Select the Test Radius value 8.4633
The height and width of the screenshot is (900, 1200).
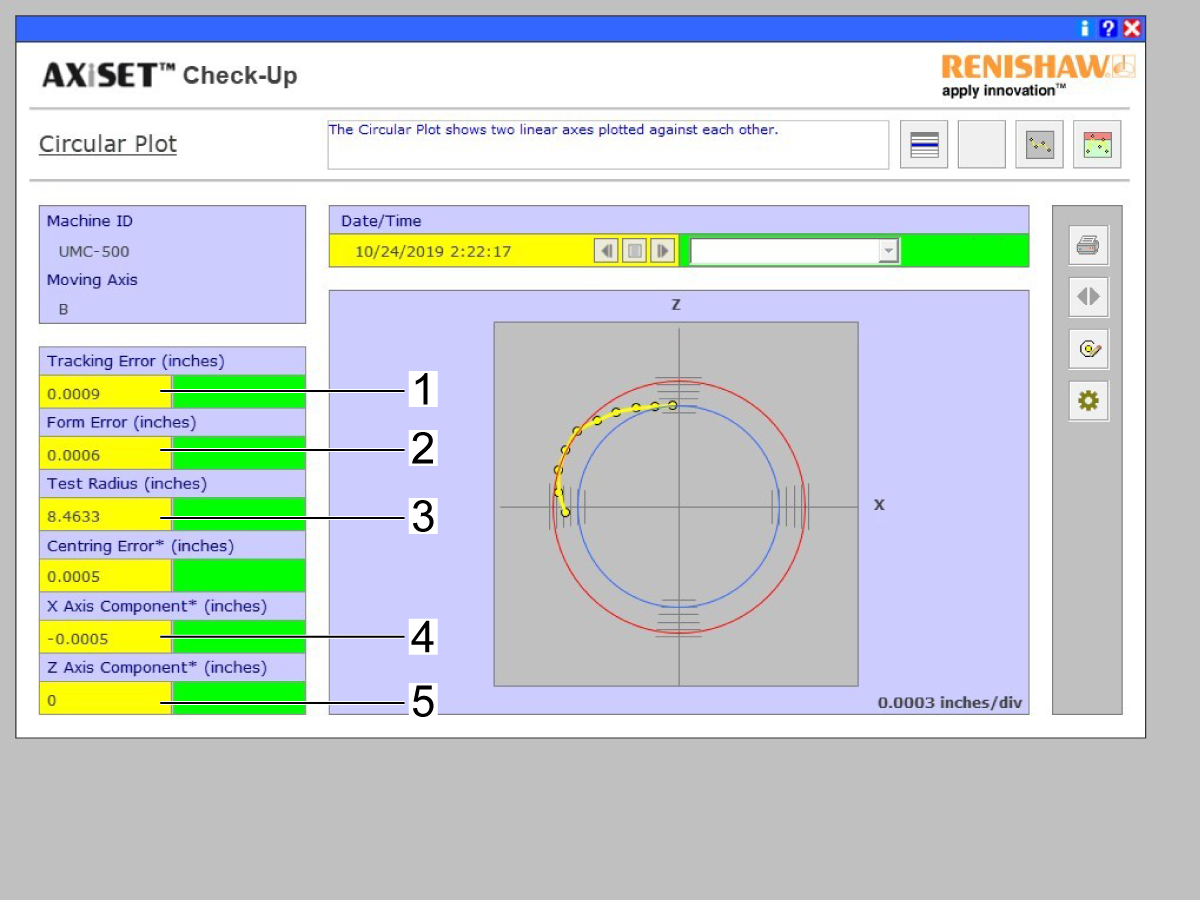pyautogui.click(x=74, y=517)
